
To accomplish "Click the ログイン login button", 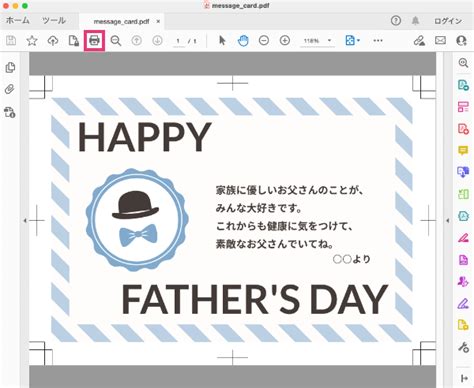I will point(448,21).
